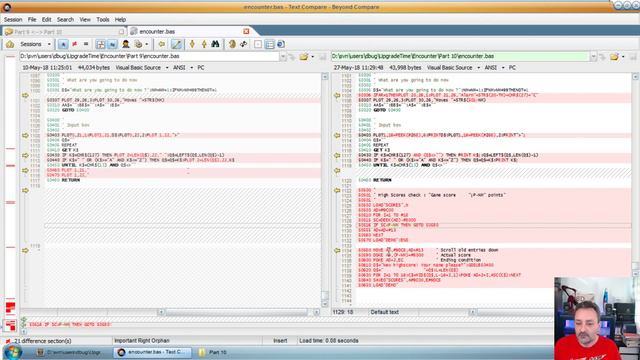Click the right file path field
The width and height of the screenshot is (640, 360).
tap(460, 56)
